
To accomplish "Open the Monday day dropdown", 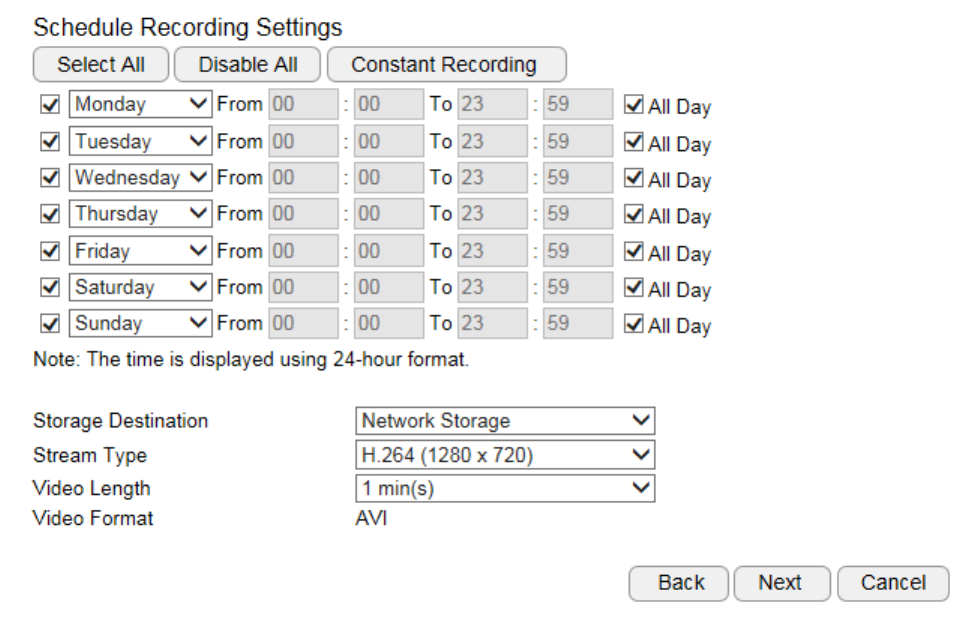I will click(x=141, y=105).
